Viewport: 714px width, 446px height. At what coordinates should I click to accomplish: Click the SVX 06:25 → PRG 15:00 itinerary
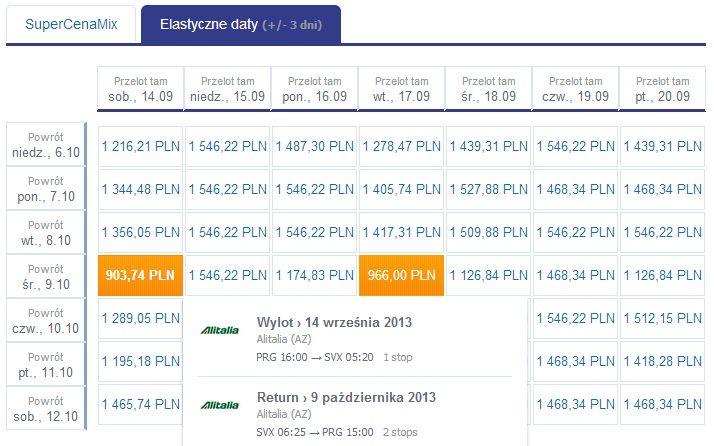(x=315, y=432)
